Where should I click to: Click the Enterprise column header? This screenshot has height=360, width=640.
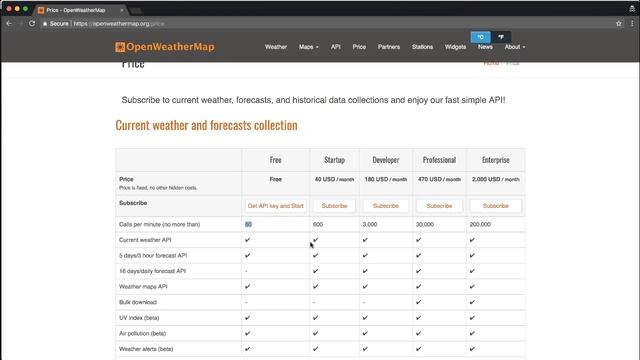coord(496,160)
